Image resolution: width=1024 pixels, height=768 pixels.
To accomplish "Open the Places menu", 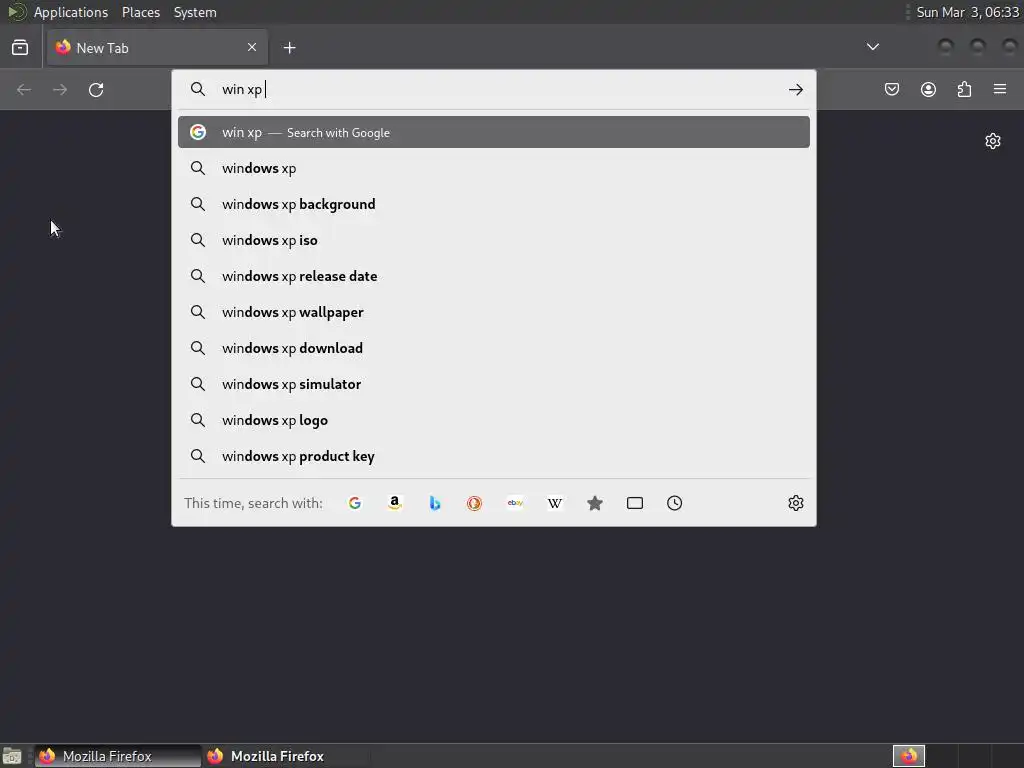I will pos(140,12).
